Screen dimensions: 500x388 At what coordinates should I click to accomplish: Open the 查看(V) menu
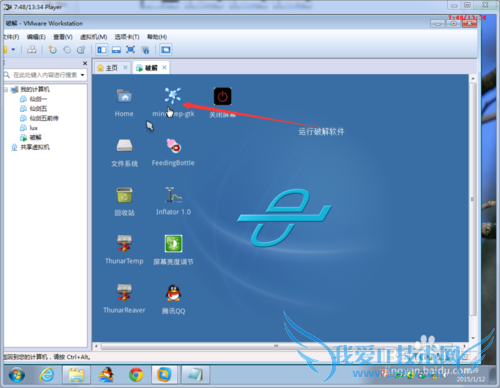pyautogui.click(x=63, y=37)
